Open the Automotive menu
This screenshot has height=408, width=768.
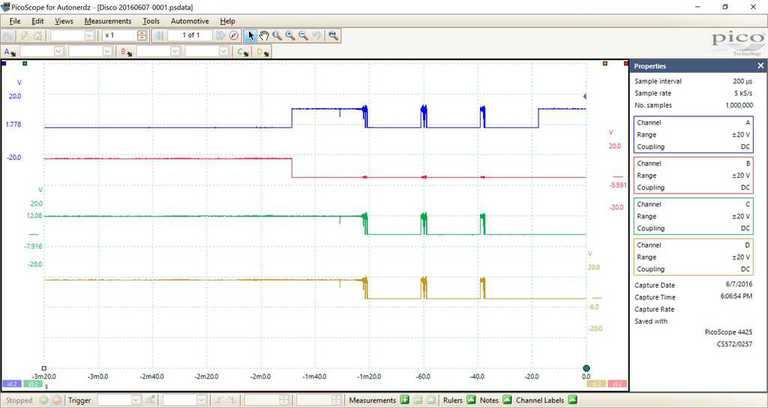tap(190, 20)
